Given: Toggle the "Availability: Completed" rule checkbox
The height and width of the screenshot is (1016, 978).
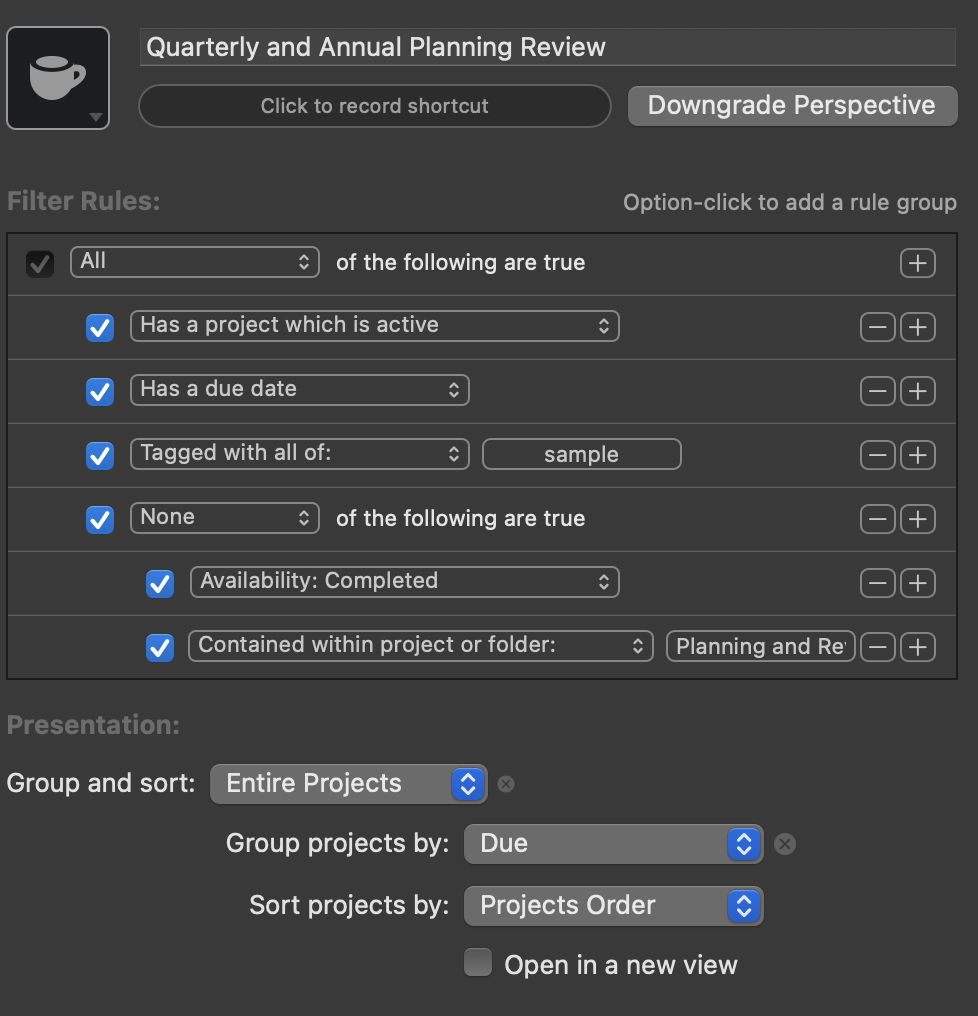Looking at the screenshot, I should pos(160,583).
